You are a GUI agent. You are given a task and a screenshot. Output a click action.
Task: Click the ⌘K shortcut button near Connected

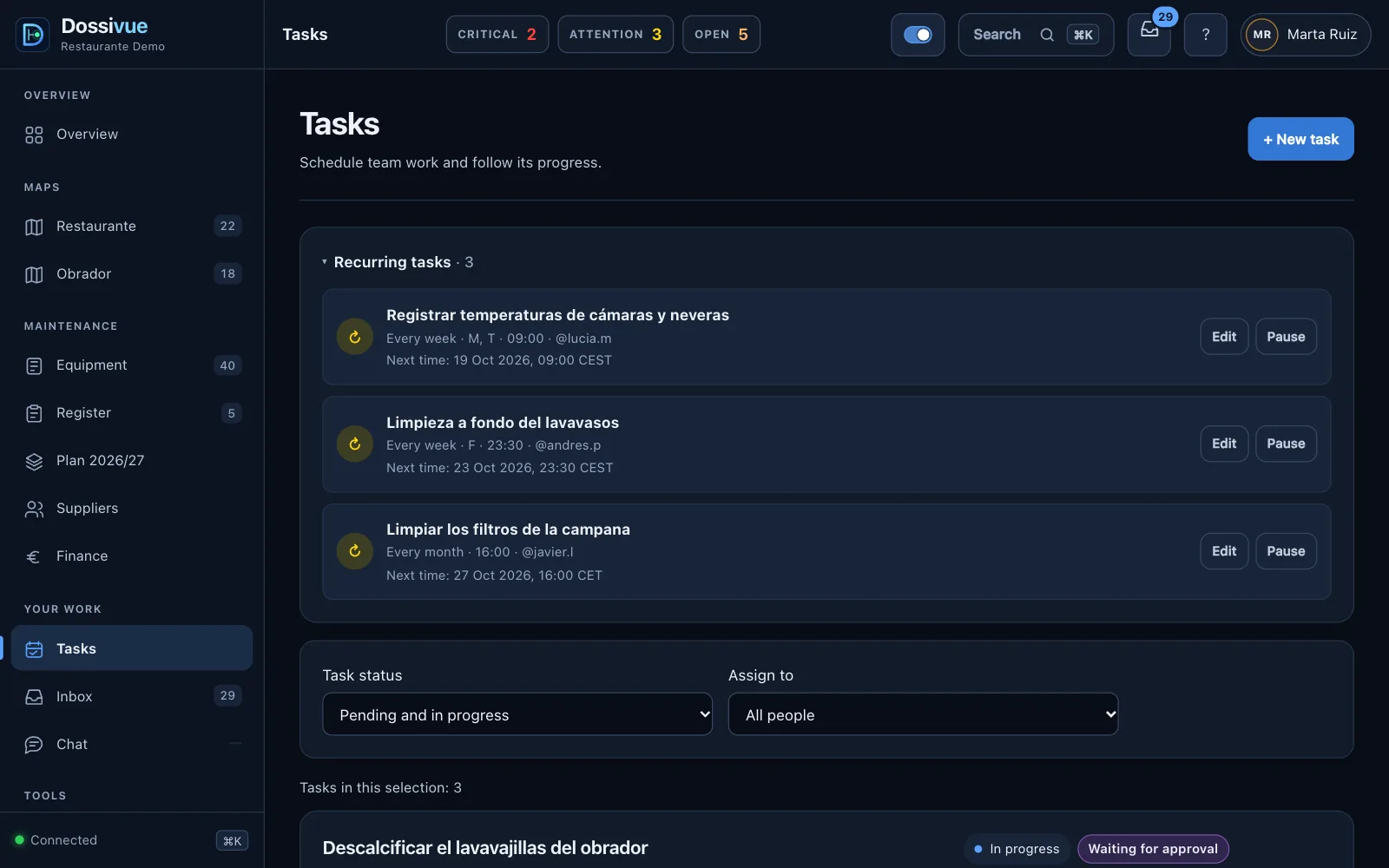pos(232,840)
